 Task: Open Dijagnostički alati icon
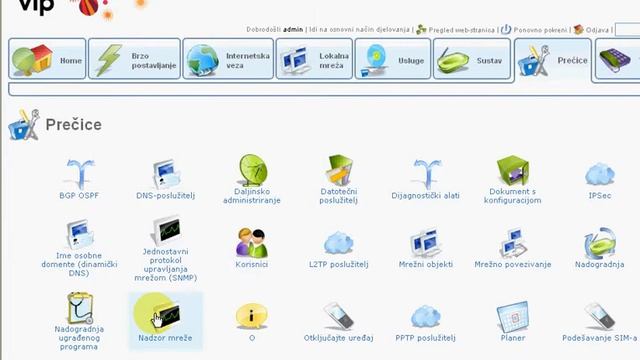tap(426, 174)
